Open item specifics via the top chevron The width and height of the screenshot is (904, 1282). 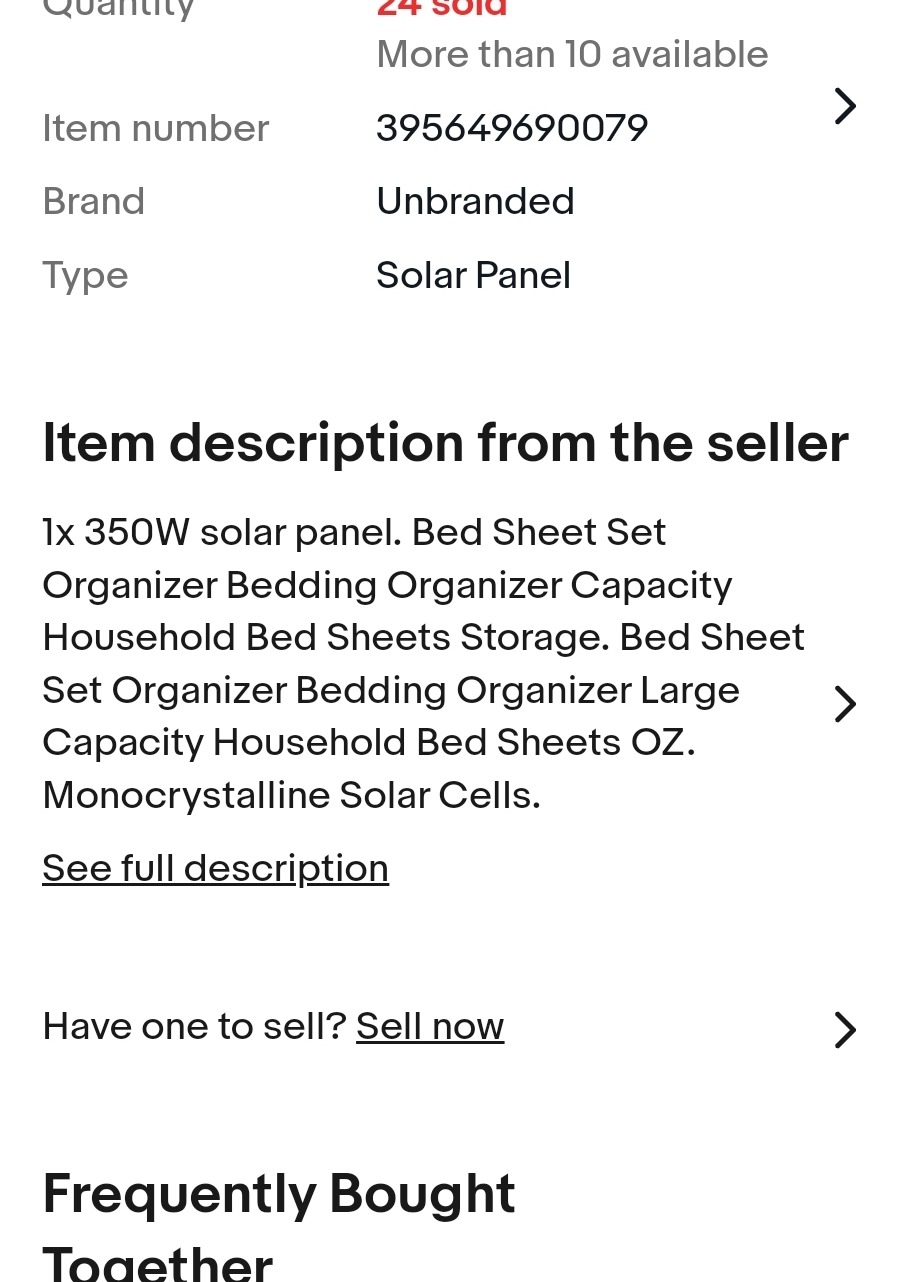[845, 106]
